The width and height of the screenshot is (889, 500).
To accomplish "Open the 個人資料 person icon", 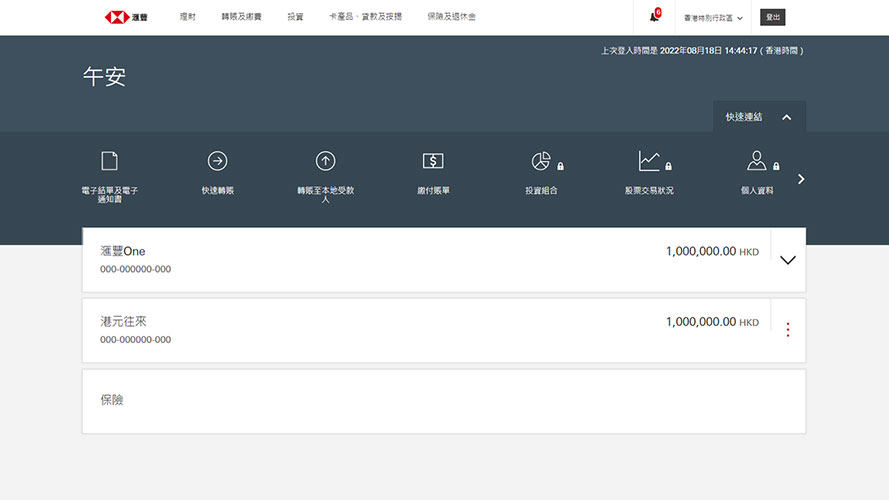I will pyautogui.click(x=757, y=161).
